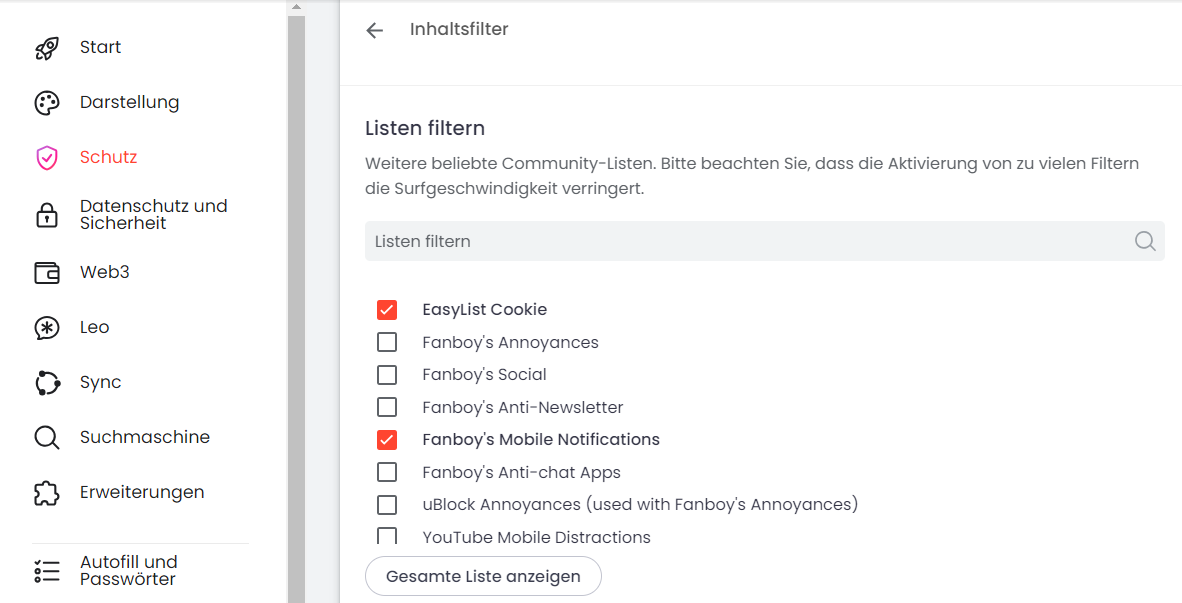Click the puzzle piece icon for Erweiterungen
1182x603 pixels.
[47, 493]
